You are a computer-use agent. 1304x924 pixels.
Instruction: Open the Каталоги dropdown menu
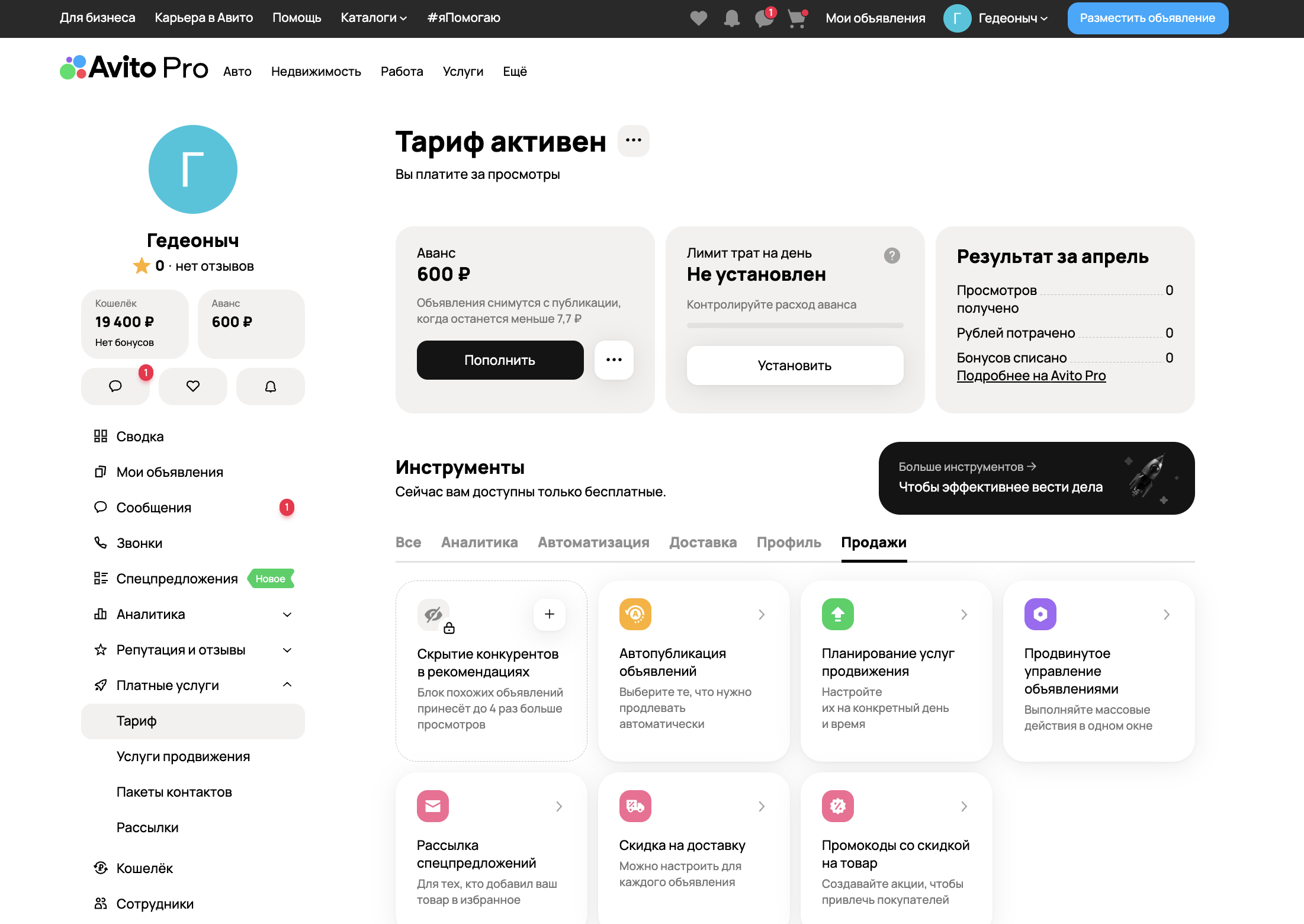click(374, 18)
